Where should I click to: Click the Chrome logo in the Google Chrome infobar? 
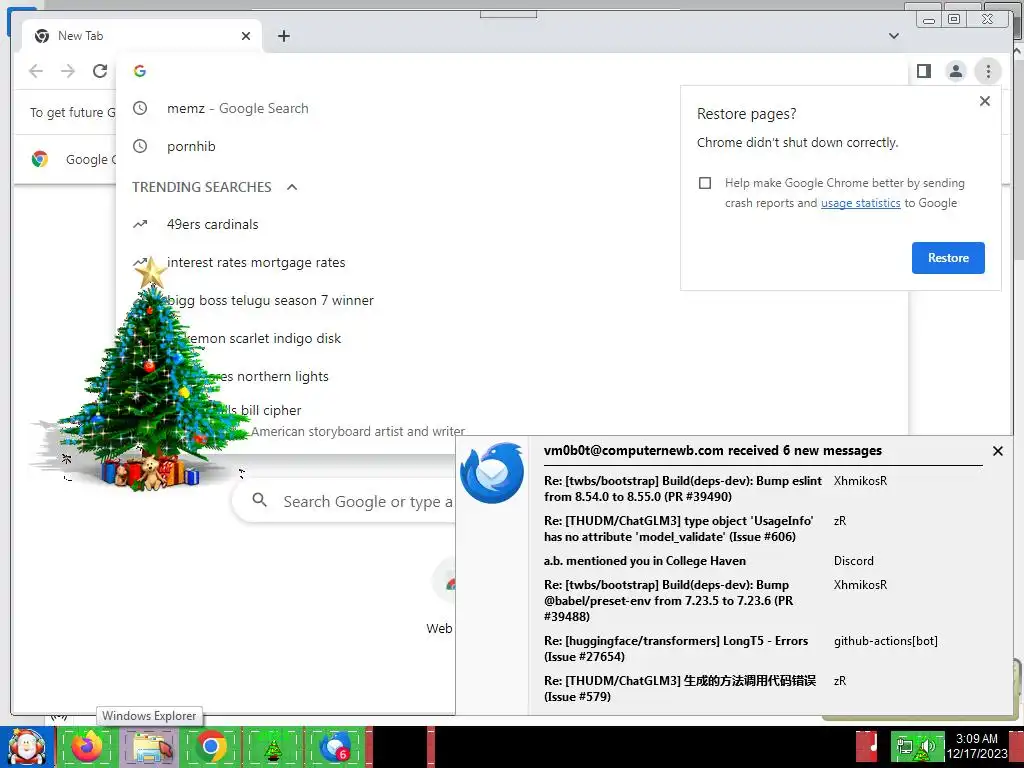(x=40, y=159)
